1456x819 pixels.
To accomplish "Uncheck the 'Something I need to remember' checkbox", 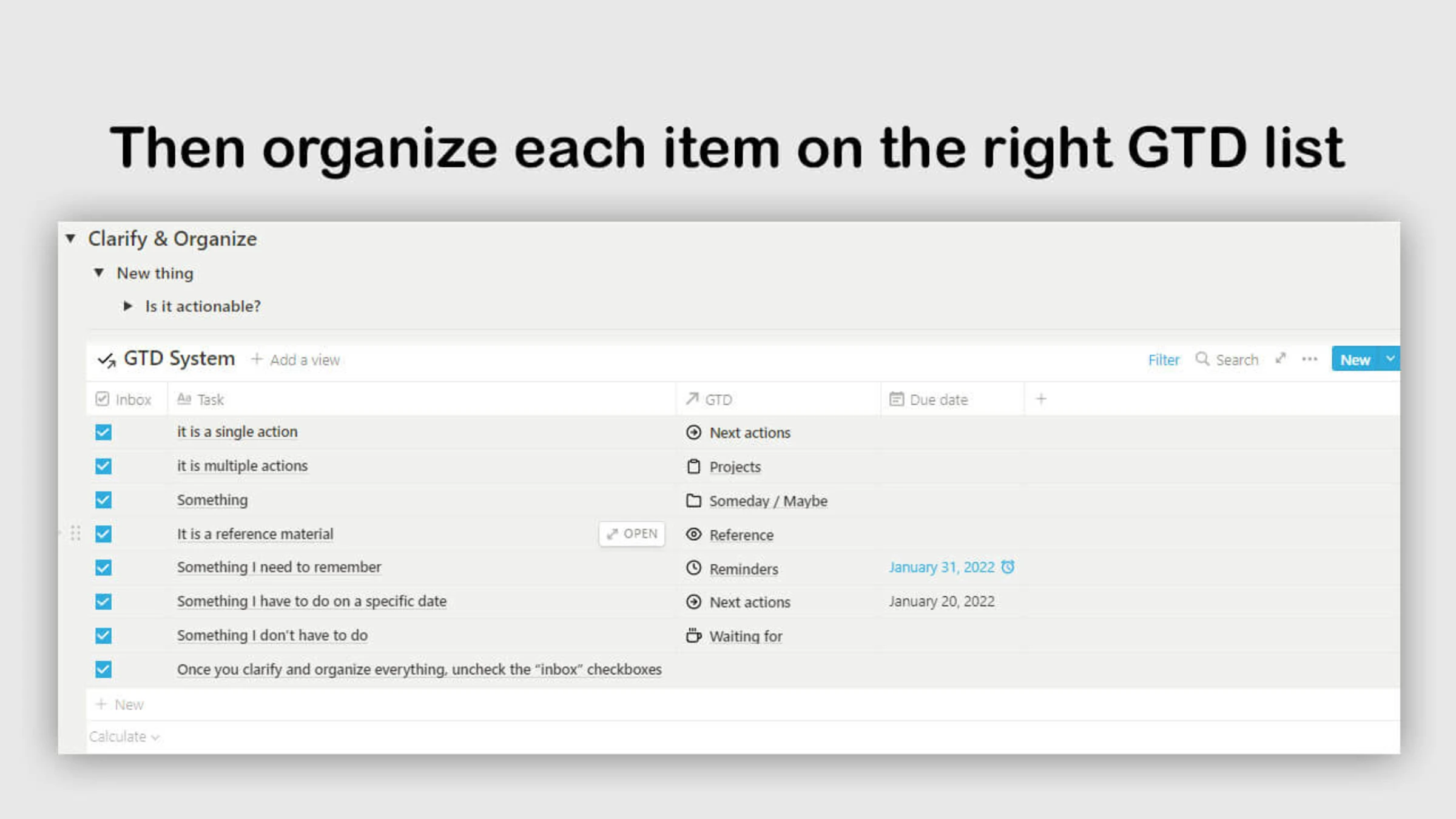I will pos(103,567).
